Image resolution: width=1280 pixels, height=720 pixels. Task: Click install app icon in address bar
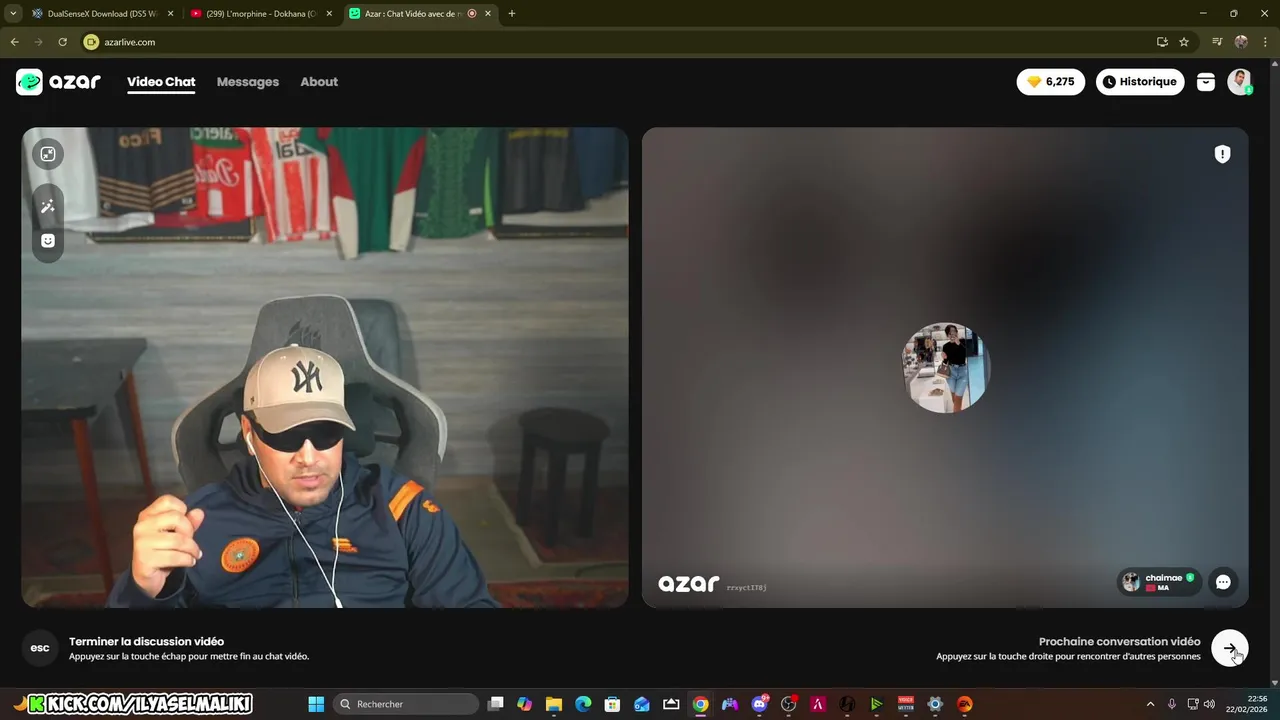pyautogui.click(x=1162, y=42)
